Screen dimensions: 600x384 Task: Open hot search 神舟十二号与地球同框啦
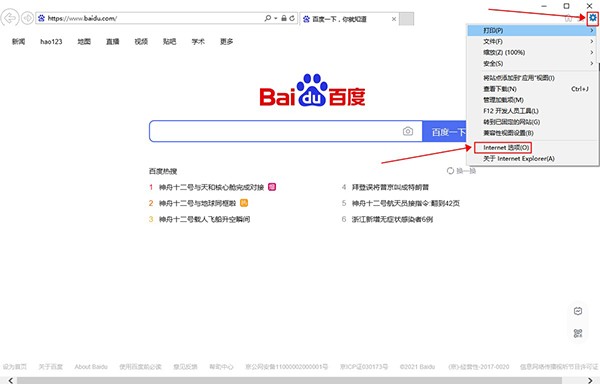tap(197, 203)
